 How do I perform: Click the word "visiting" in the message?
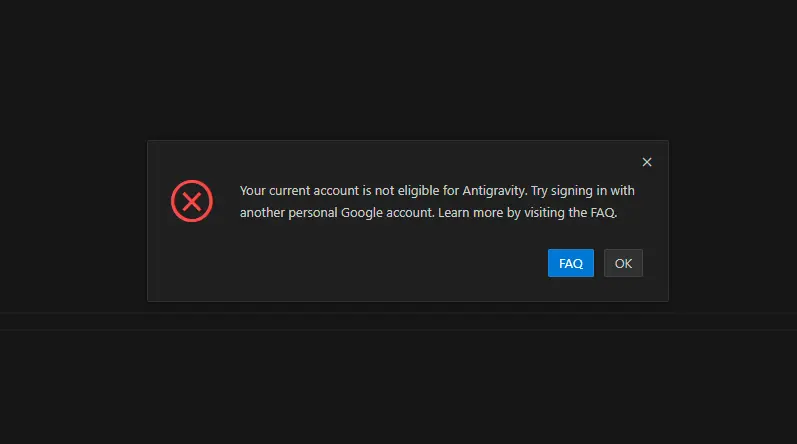[541, 212]
